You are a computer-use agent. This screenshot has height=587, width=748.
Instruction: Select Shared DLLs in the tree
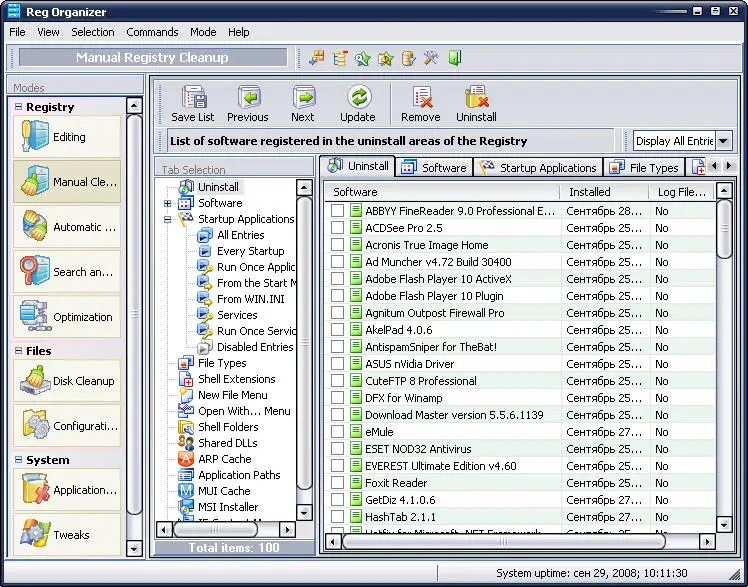coord(227,443)
